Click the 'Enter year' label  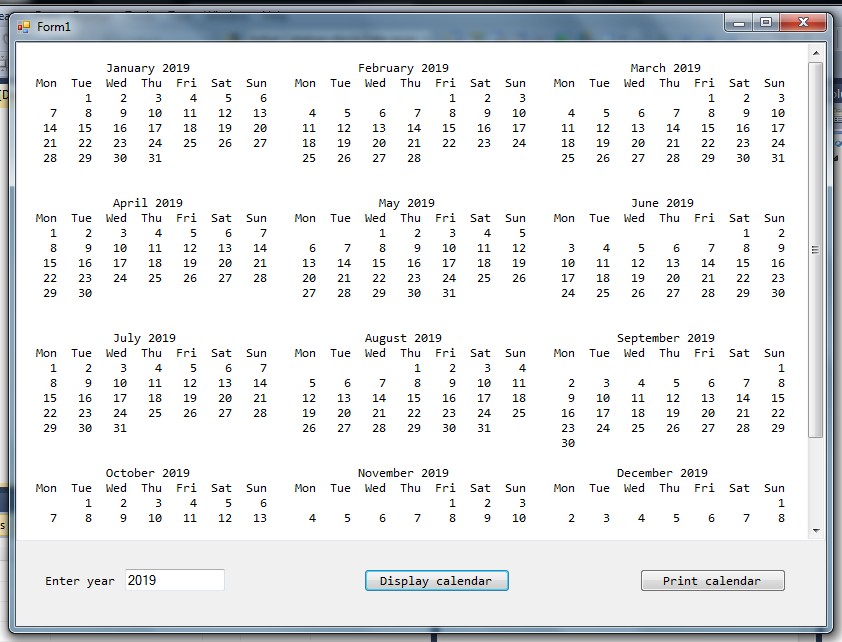coord(80,581)
